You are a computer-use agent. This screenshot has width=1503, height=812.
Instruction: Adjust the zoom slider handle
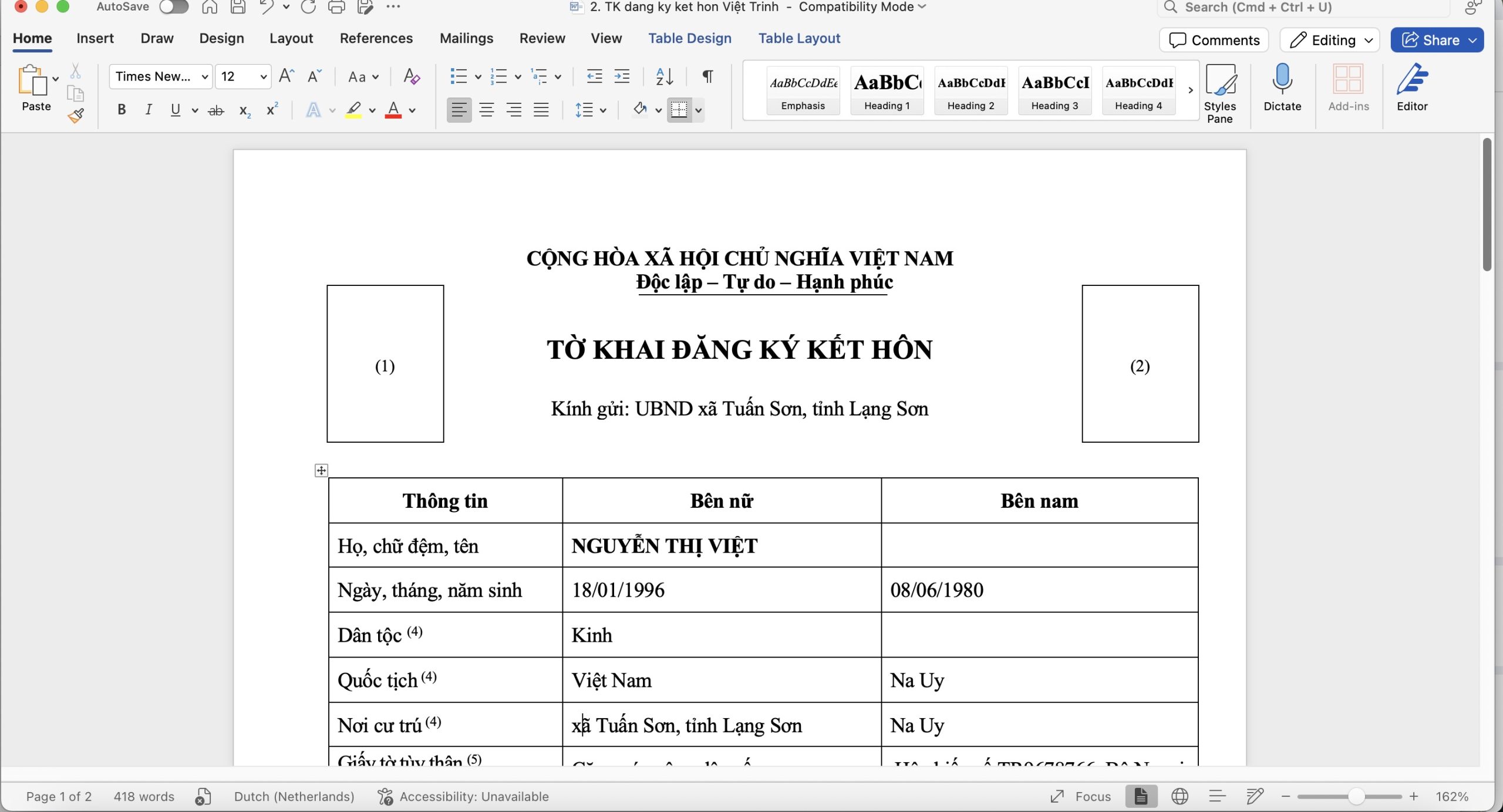1356,797
